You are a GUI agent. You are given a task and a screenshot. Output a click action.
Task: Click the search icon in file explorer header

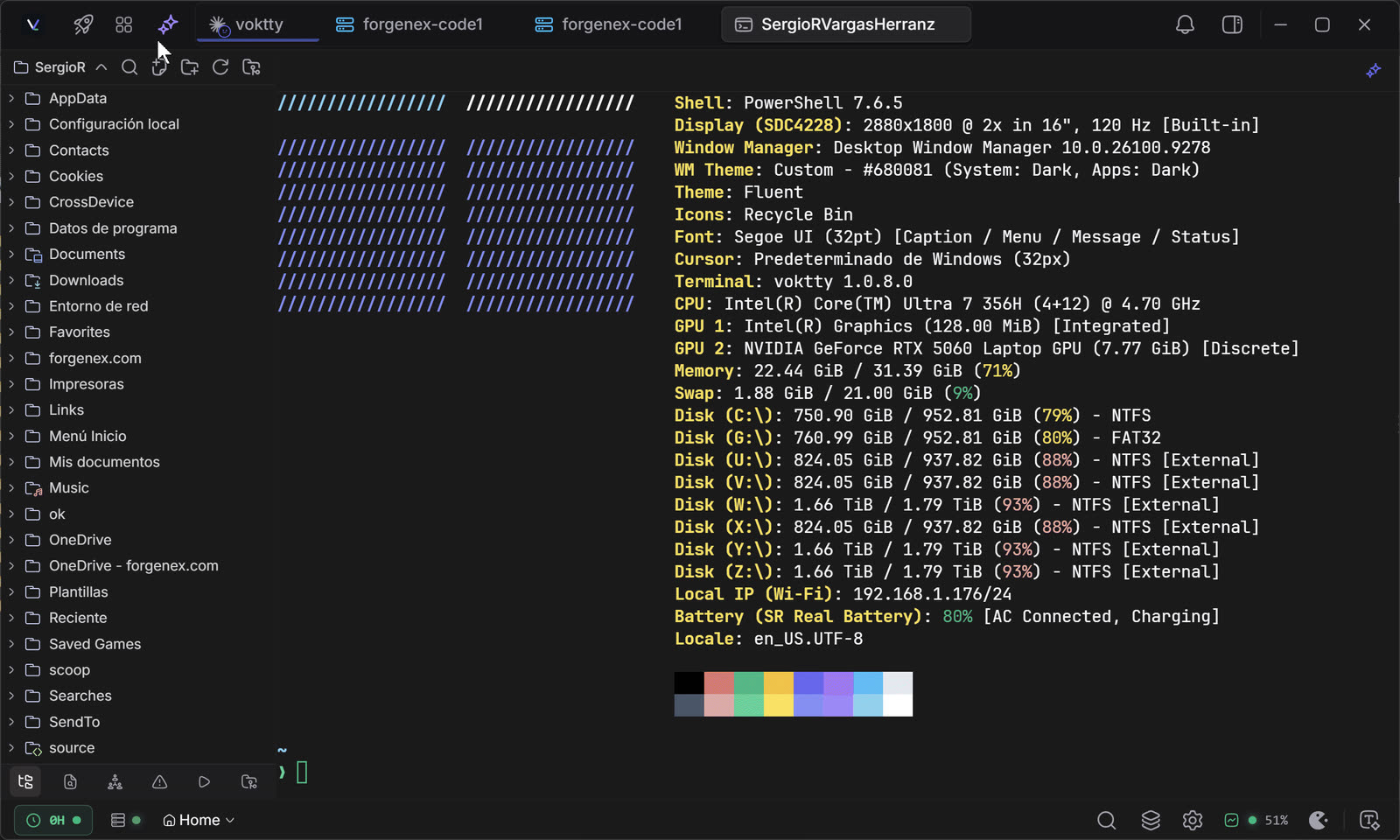tap(129, 67)
